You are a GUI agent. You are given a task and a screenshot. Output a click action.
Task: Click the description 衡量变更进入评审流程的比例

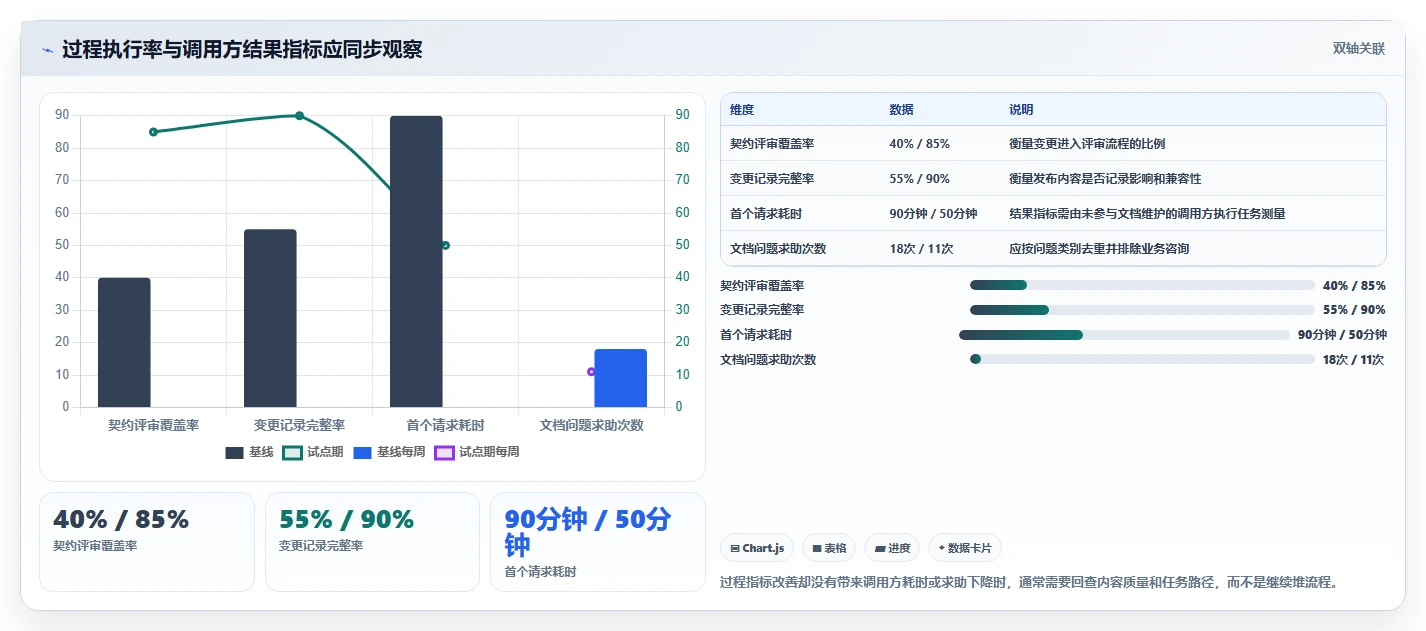click(1087, 144)
